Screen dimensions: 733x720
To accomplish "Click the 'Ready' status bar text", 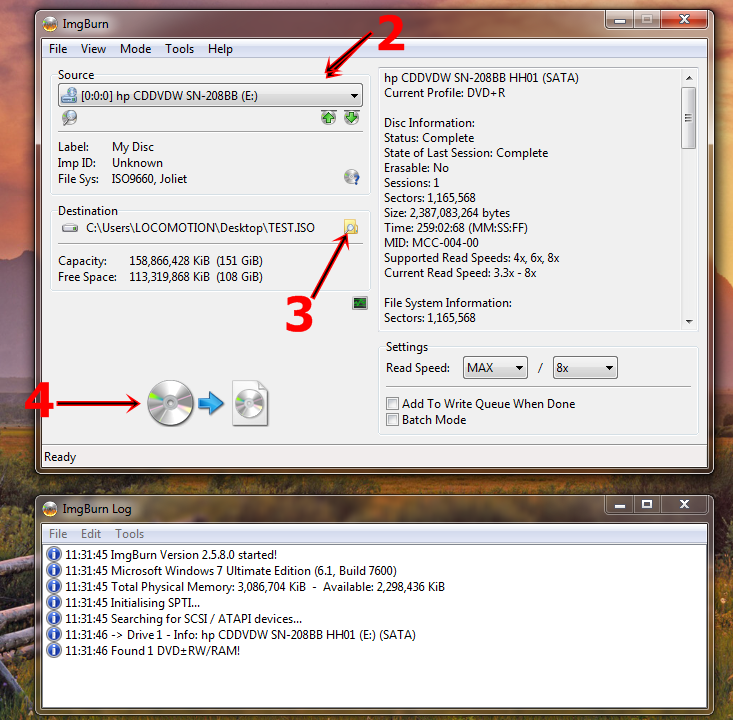I will (x=60, y=456).
